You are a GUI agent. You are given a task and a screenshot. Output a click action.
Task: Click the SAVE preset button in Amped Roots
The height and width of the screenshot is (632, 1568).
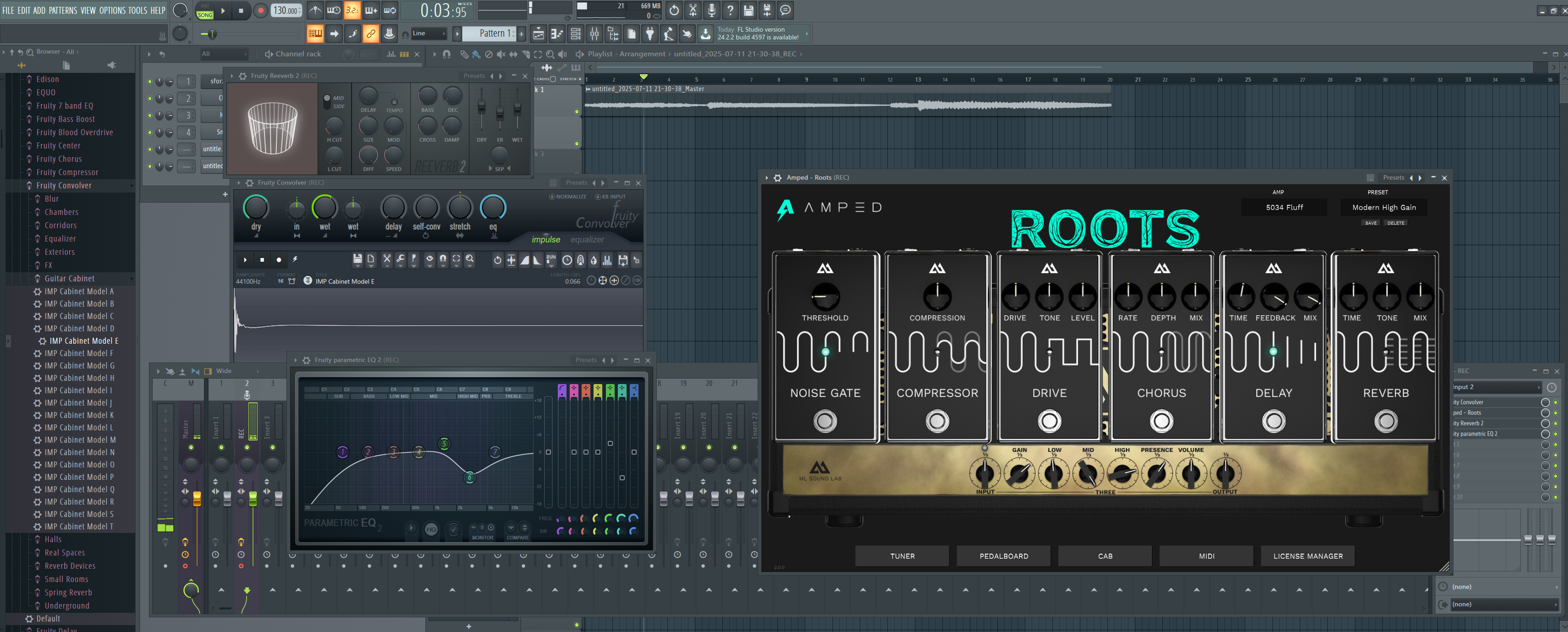(x=1371, y=223)
